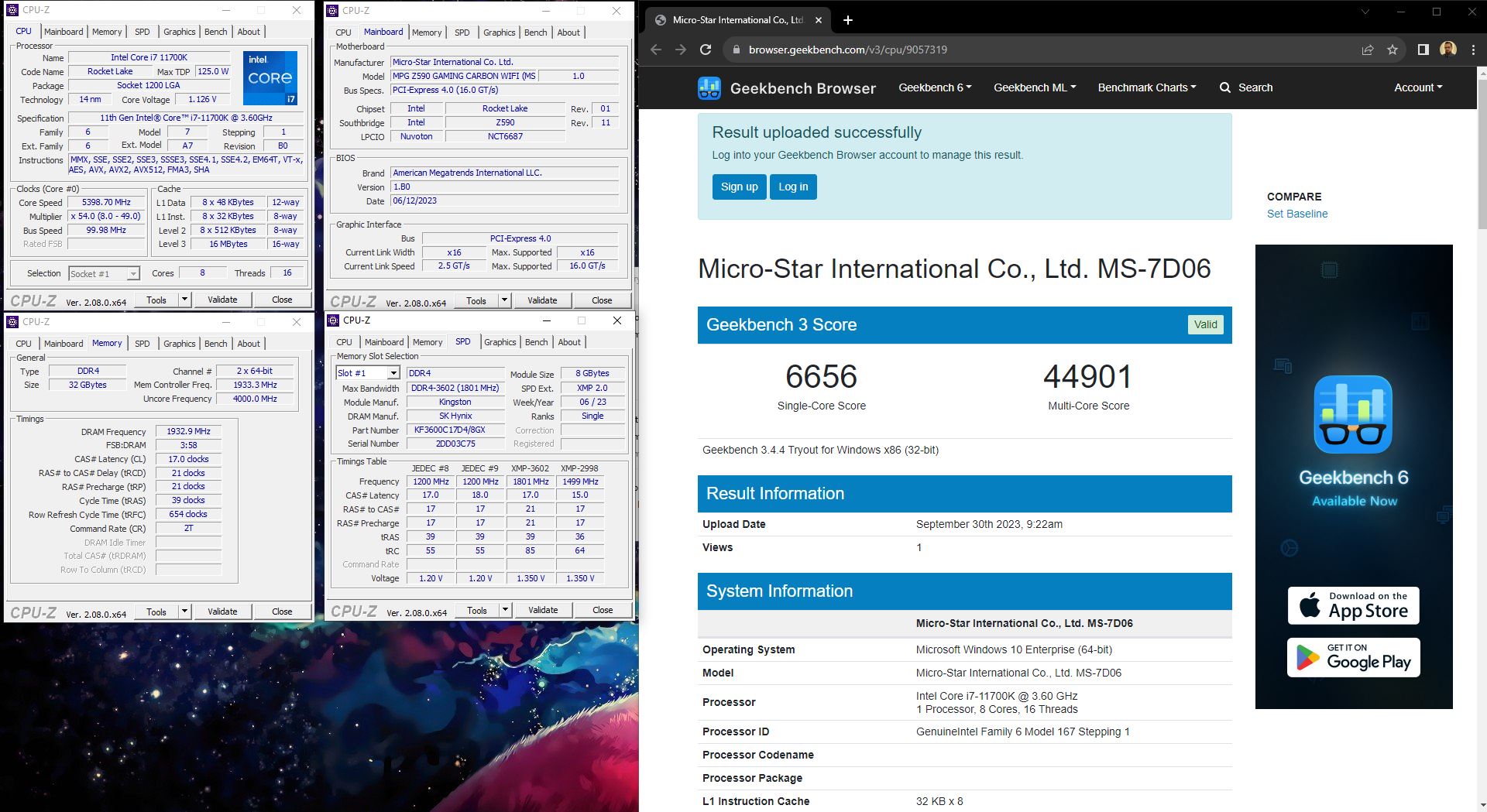Click the Module Manuf. Kingston field

[455, 402]
